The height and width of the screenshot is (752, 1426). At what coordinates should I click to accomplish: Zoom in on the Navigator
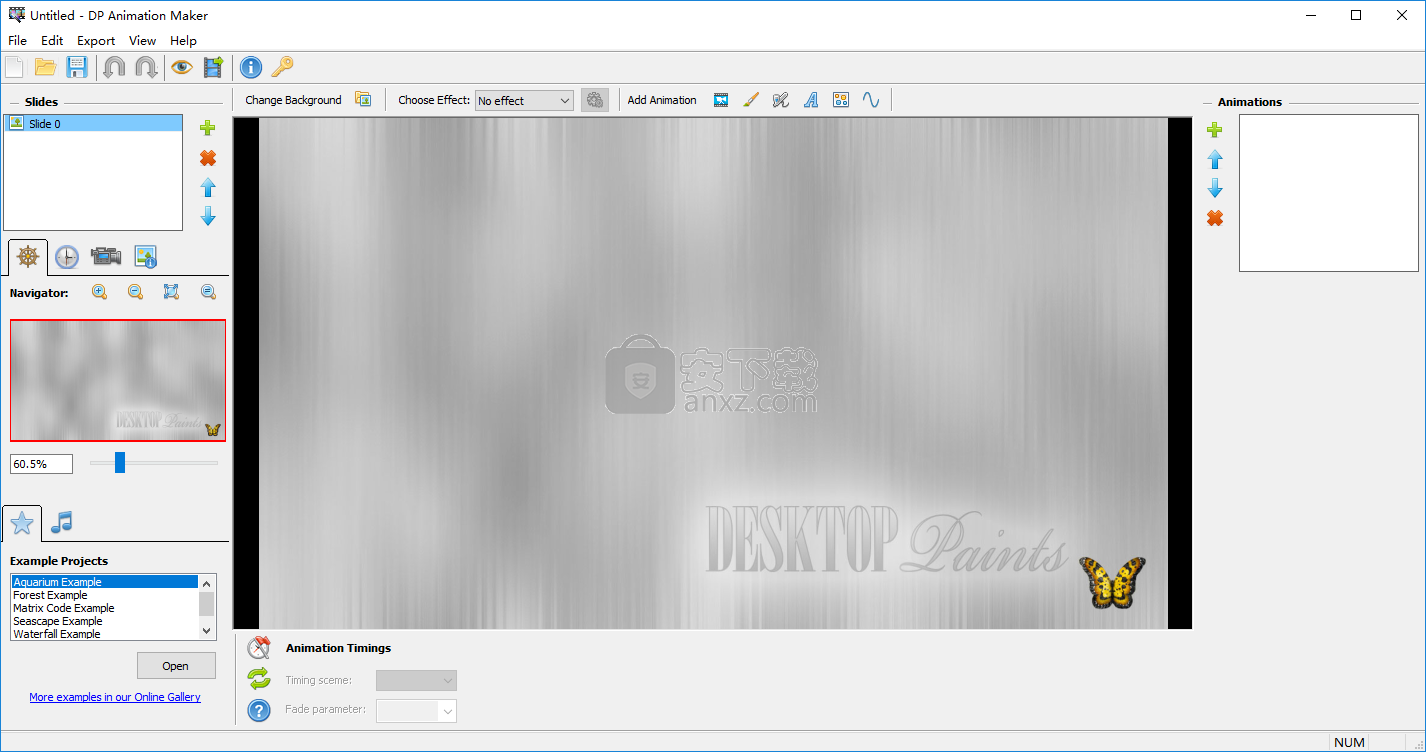click(x=99, y=292)
